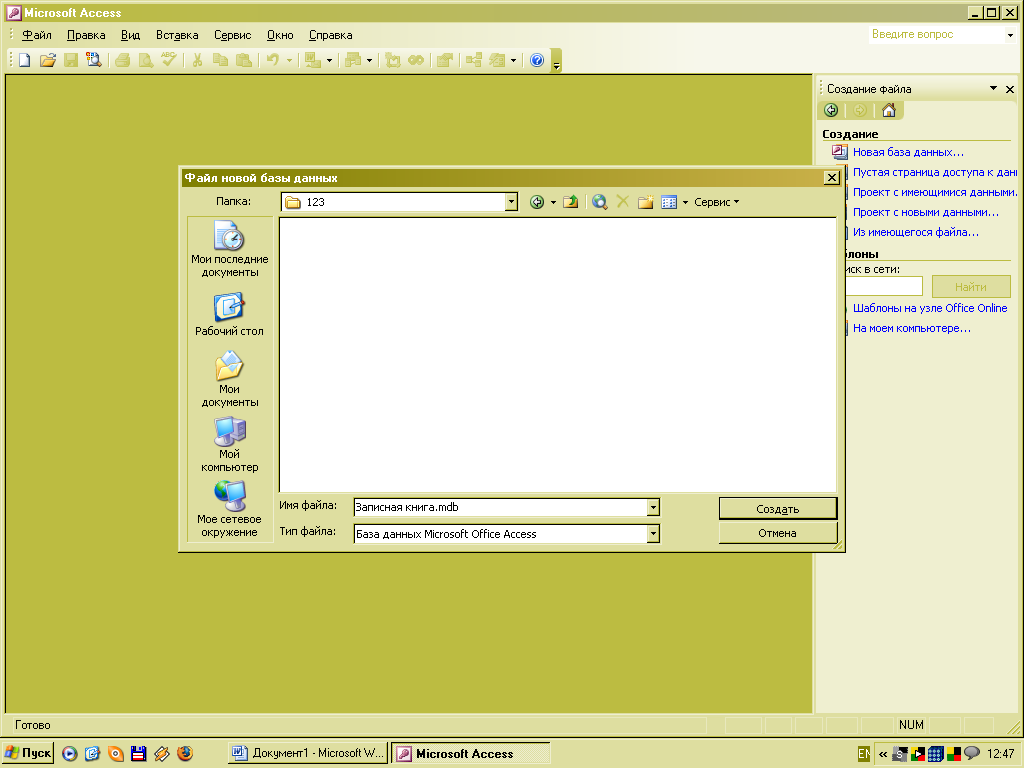Click the Имя файла text field

tap(500, 507)
